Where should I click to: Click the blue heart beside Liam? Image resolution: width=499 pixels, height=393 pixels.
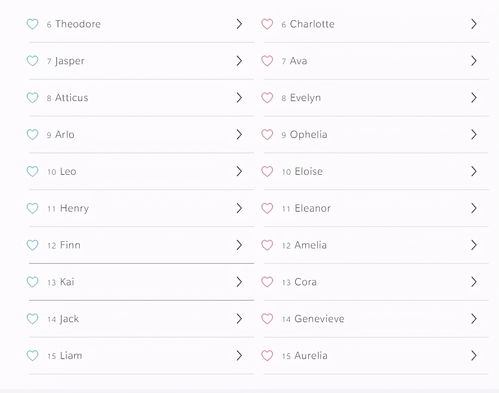click(32, 356)
